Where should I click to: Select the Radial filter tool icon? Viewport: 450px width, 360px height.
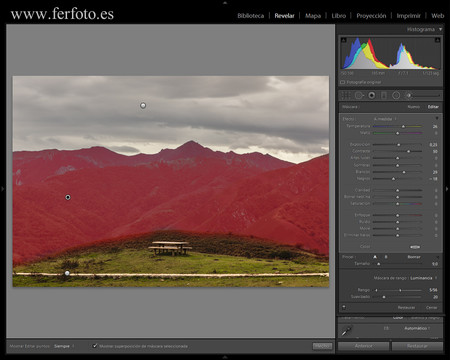pyautogui.click(x=396, y=96)
